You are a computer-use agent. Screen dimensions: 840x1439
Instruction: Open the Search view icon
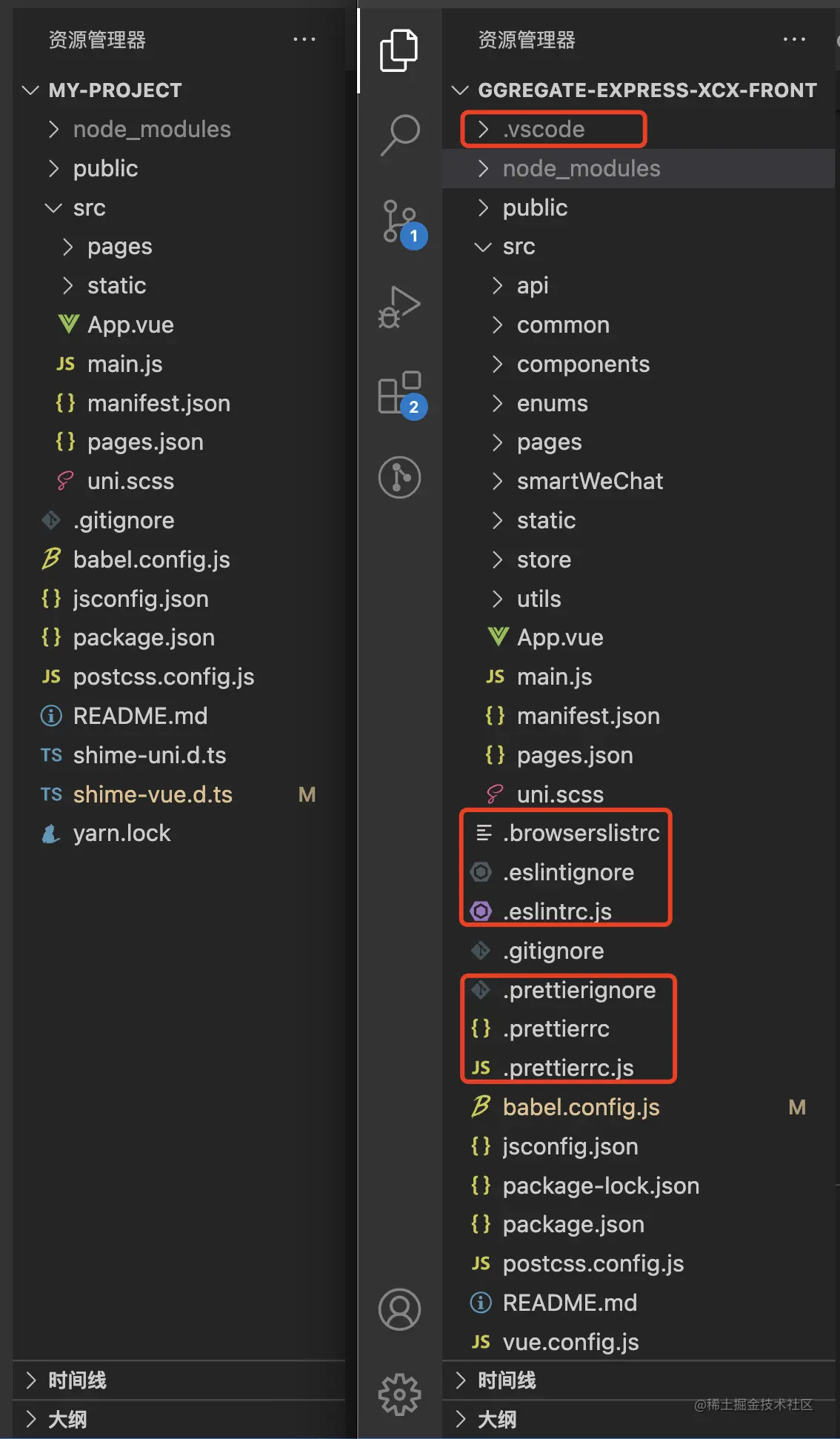400,135
